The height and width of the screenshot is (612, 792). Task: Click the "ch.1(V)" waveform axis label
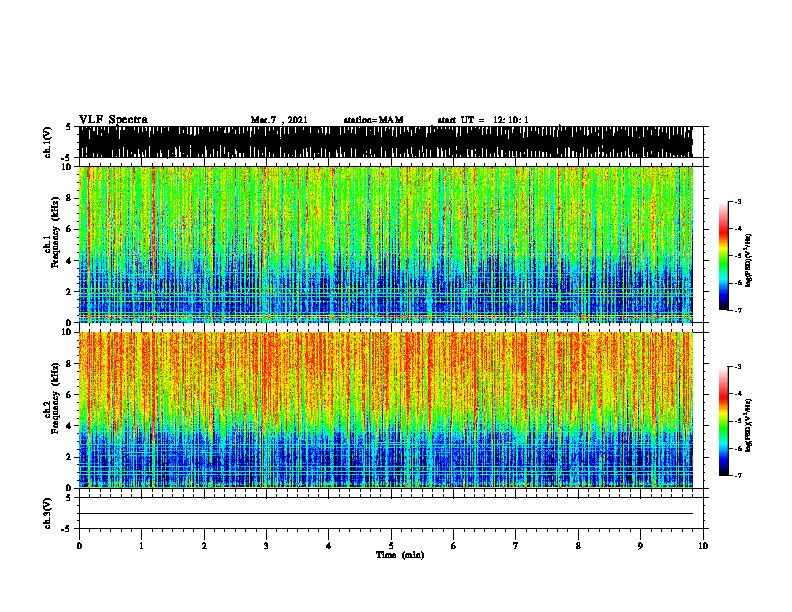coord(48,142)
